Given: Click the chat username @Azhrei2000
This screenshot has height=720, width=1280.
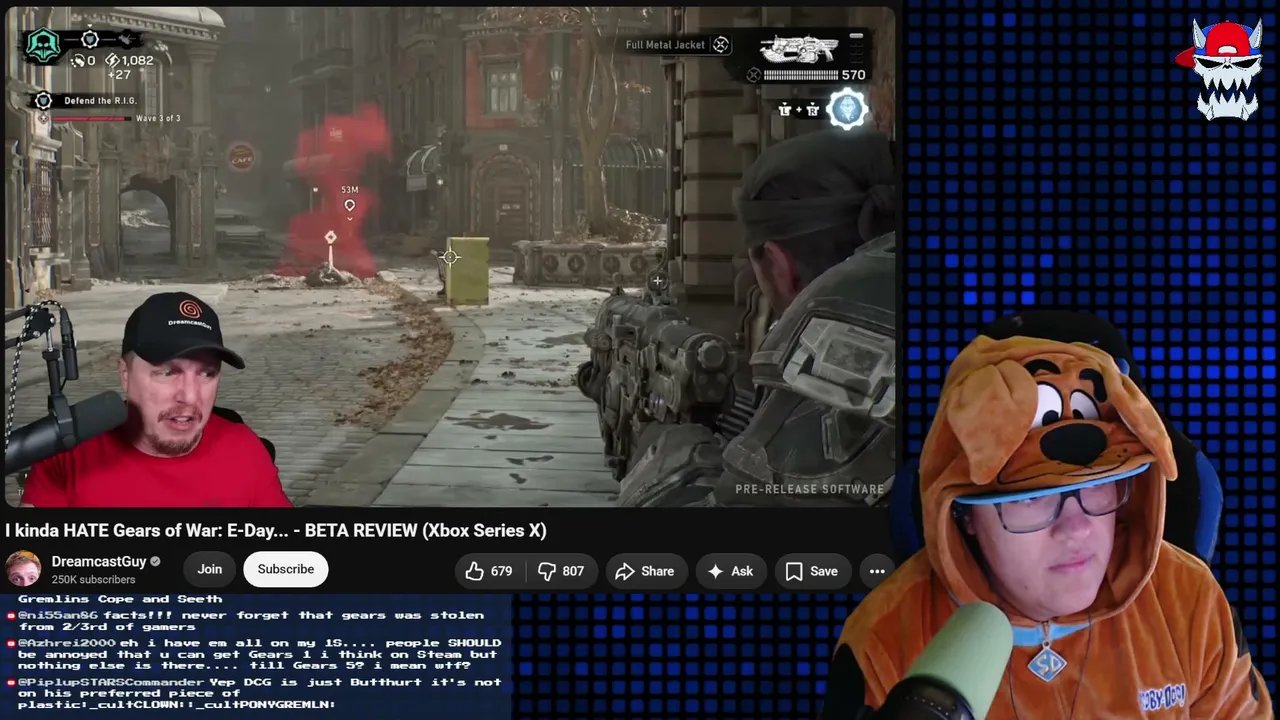Looking at the screenshot, I should (x=67, y=643).
